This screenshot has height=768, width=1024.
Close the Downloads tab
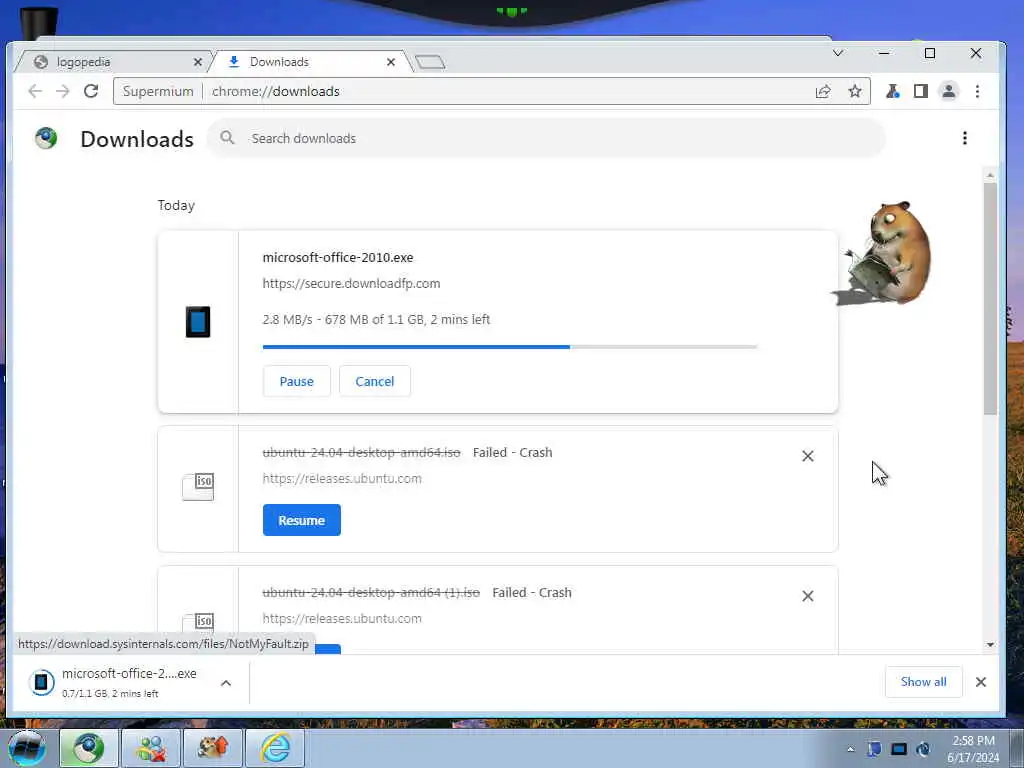(391, 62)
